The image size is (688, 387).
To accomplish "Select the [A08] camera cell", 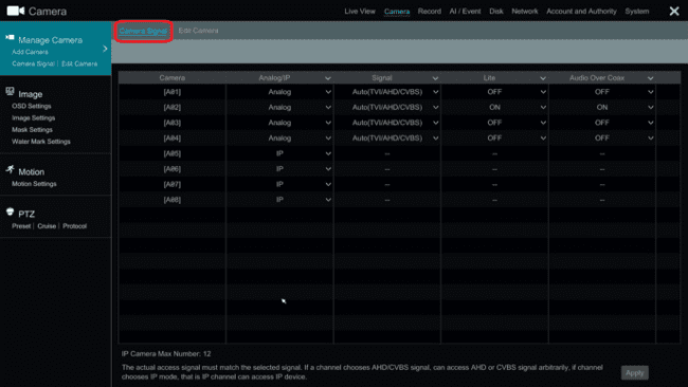I will [172, 200].
